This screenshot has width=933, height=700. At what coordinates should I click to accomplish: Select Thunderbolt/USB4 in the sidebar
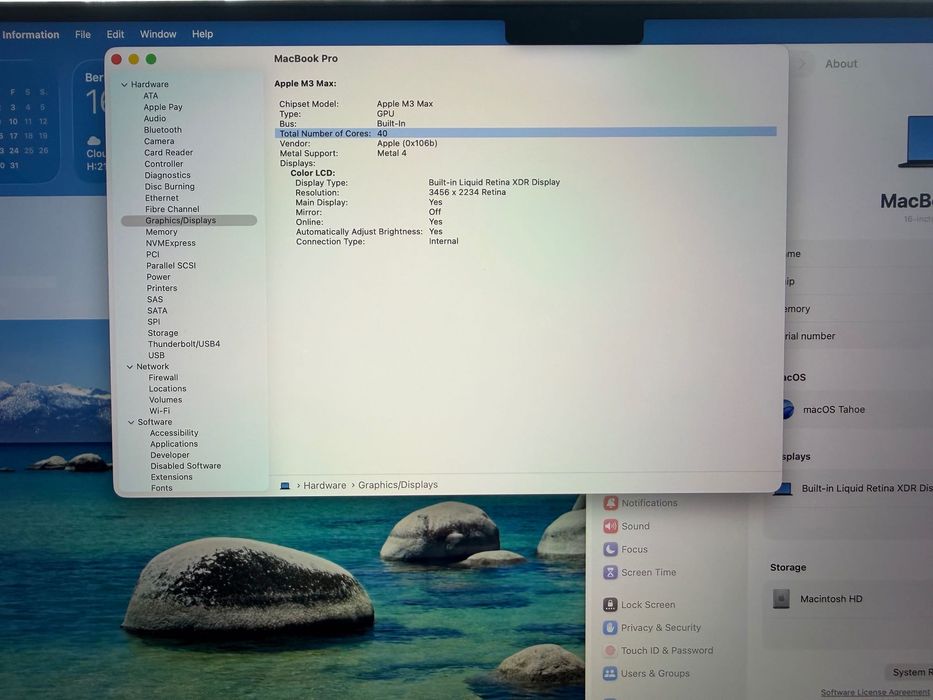coord(184,344)
